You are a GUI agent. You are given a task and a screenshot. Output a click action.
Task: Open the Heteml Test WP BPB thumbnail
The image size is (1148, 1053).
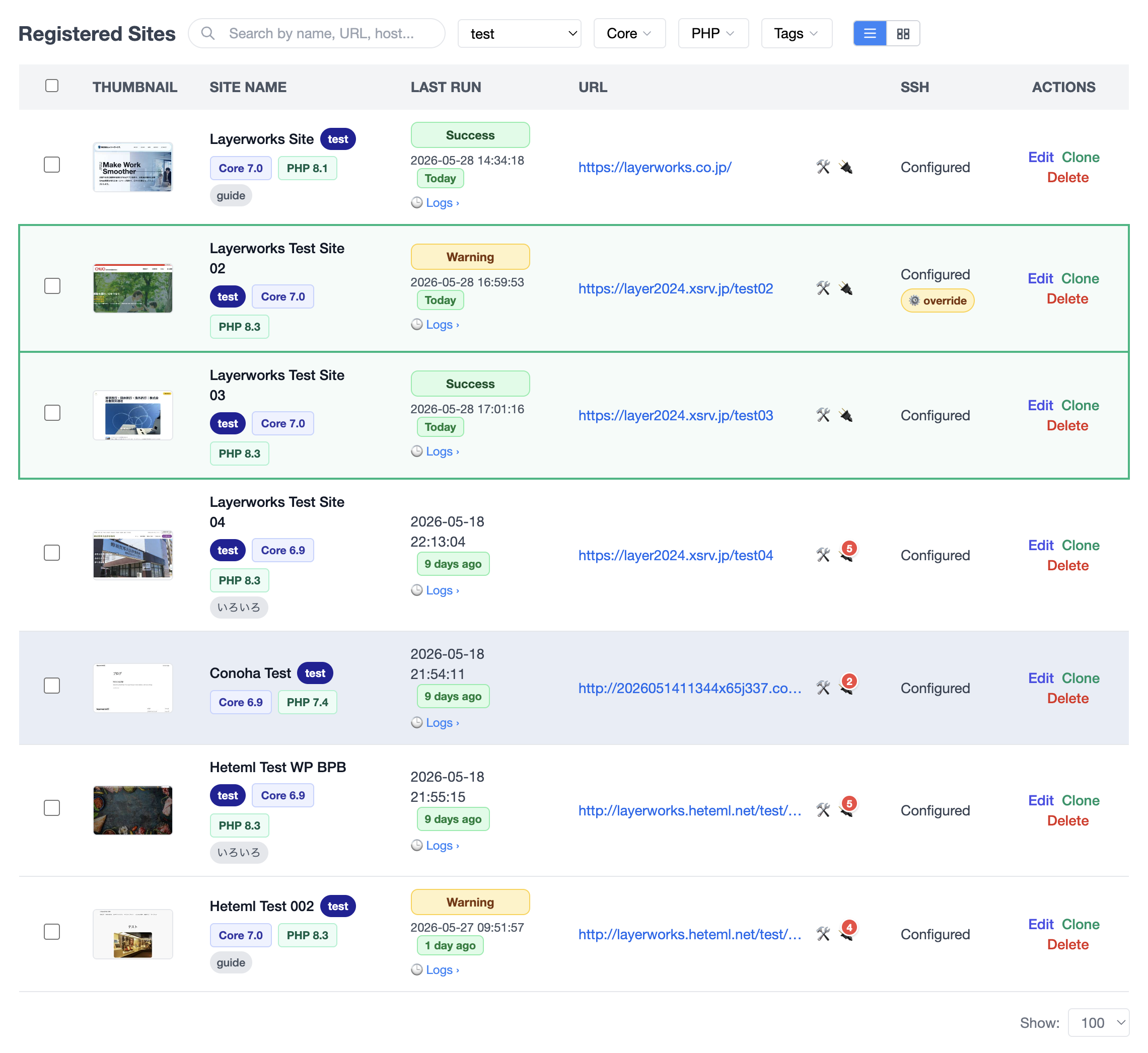pyautogui.click(x=133, y=810)
